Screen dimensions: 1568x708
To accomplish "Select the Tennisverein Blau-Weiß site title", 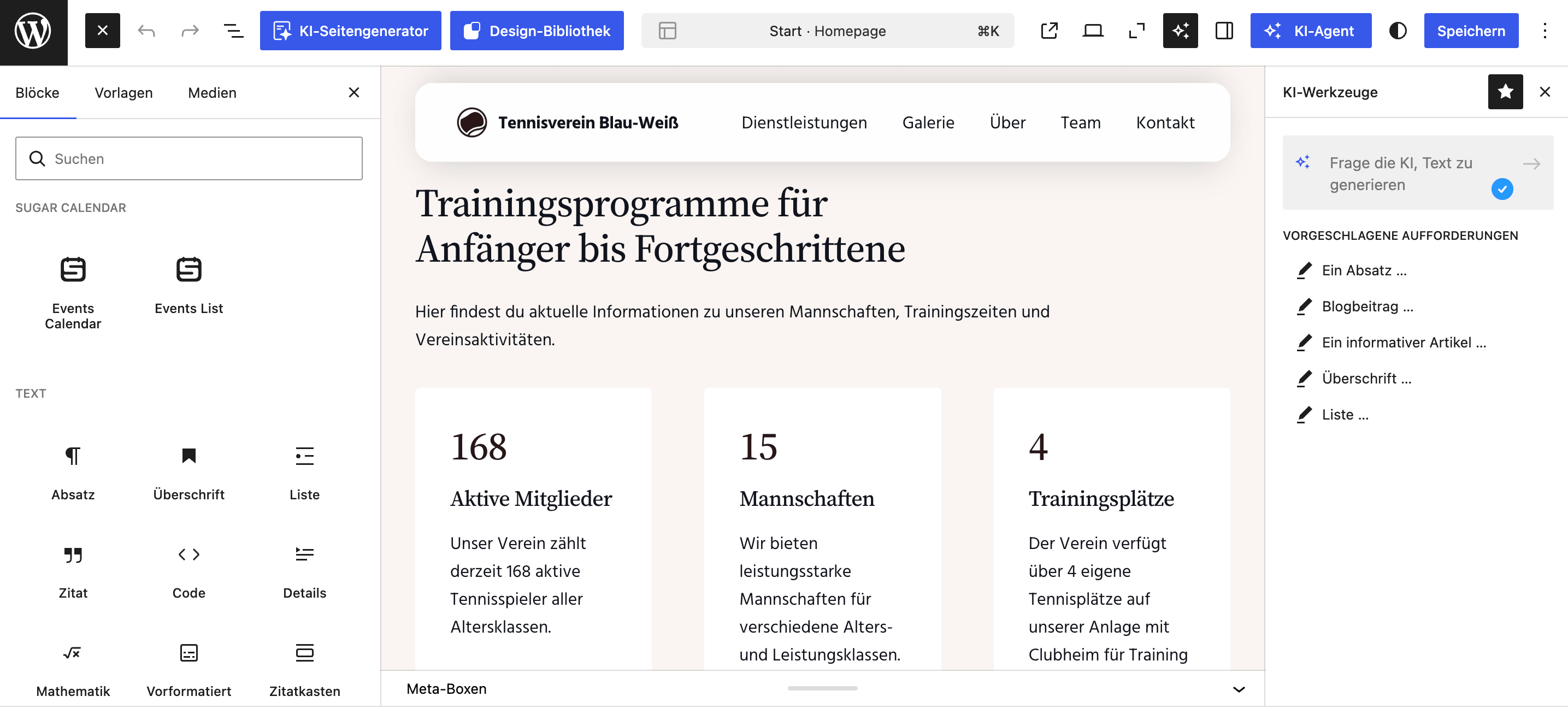I will click(x=588, y=122).
